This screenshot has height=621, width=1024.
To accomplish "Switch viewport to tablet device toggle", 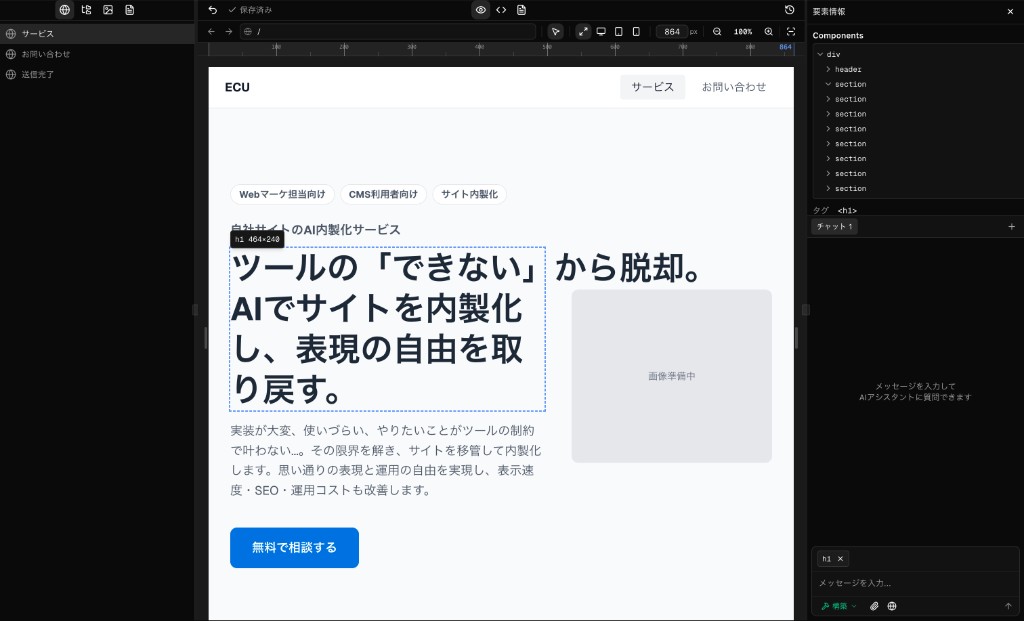I will click(x=617, y=31).
